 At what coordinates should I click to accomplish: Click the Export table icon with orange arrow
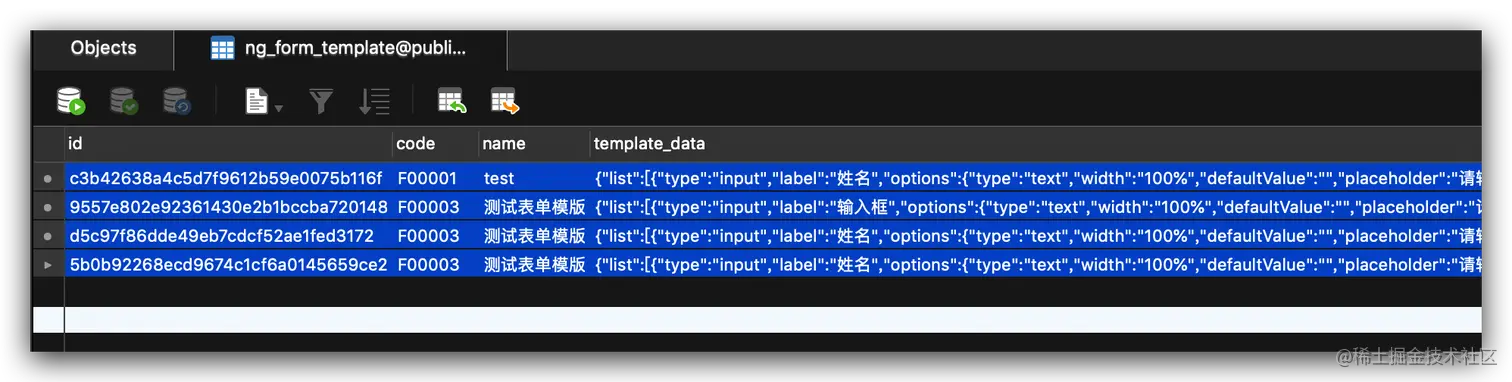(505, 101)
